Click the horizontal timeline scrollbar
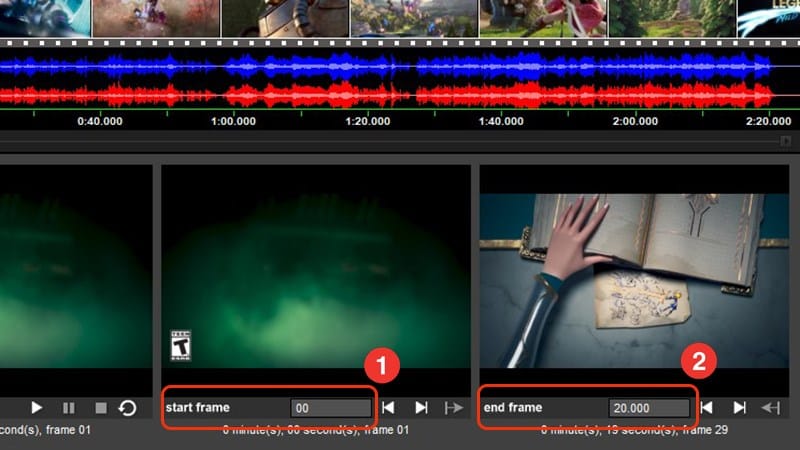800x450 pixels. point(390,141)
